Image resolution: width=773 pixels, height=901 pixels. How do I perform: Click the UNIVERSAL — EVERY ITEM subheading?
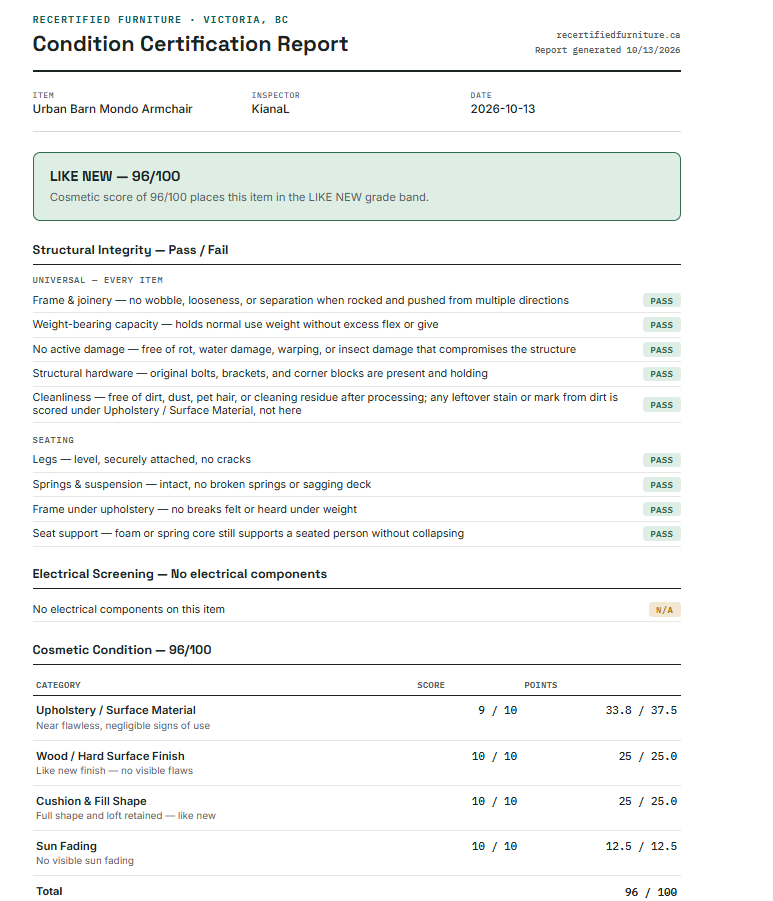click(x=98, y=280)
